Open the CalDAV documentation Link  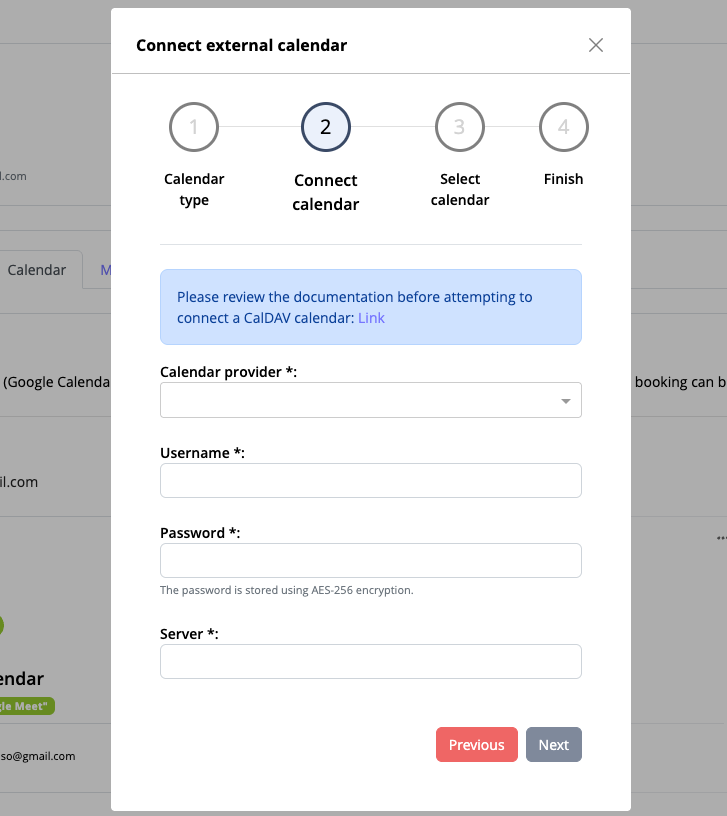(371, 318)
